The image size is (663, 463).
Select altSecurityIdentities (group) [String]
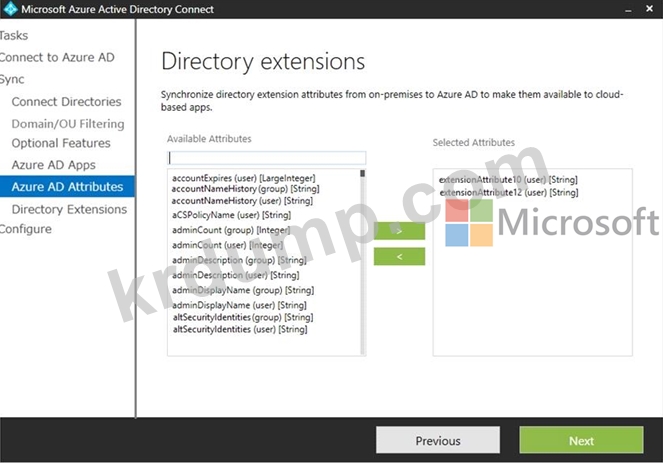pos(243,317)
